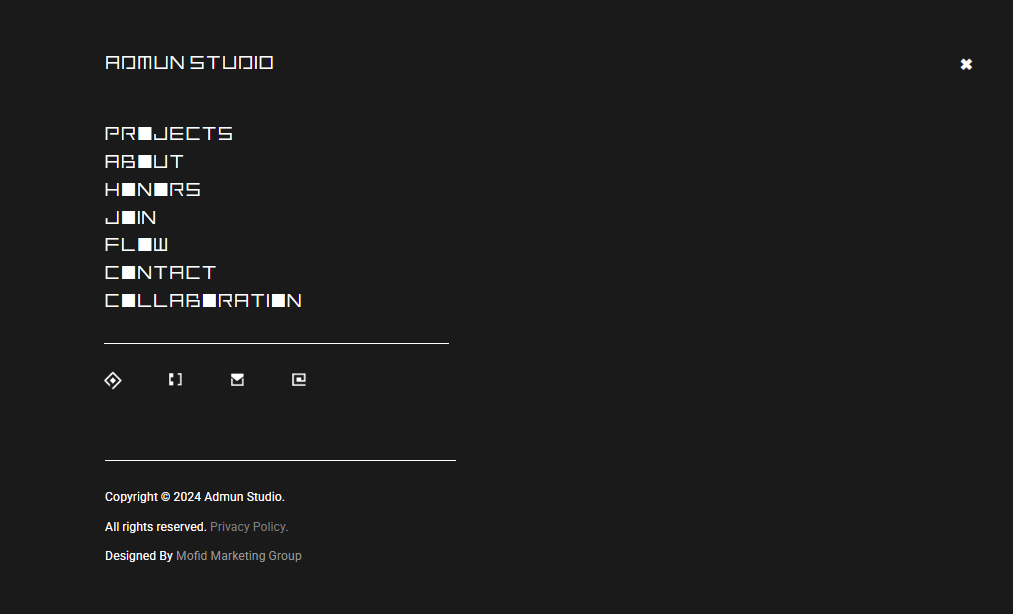Click the "Designed By" label
1013x614 pixels.
point(139,556)
